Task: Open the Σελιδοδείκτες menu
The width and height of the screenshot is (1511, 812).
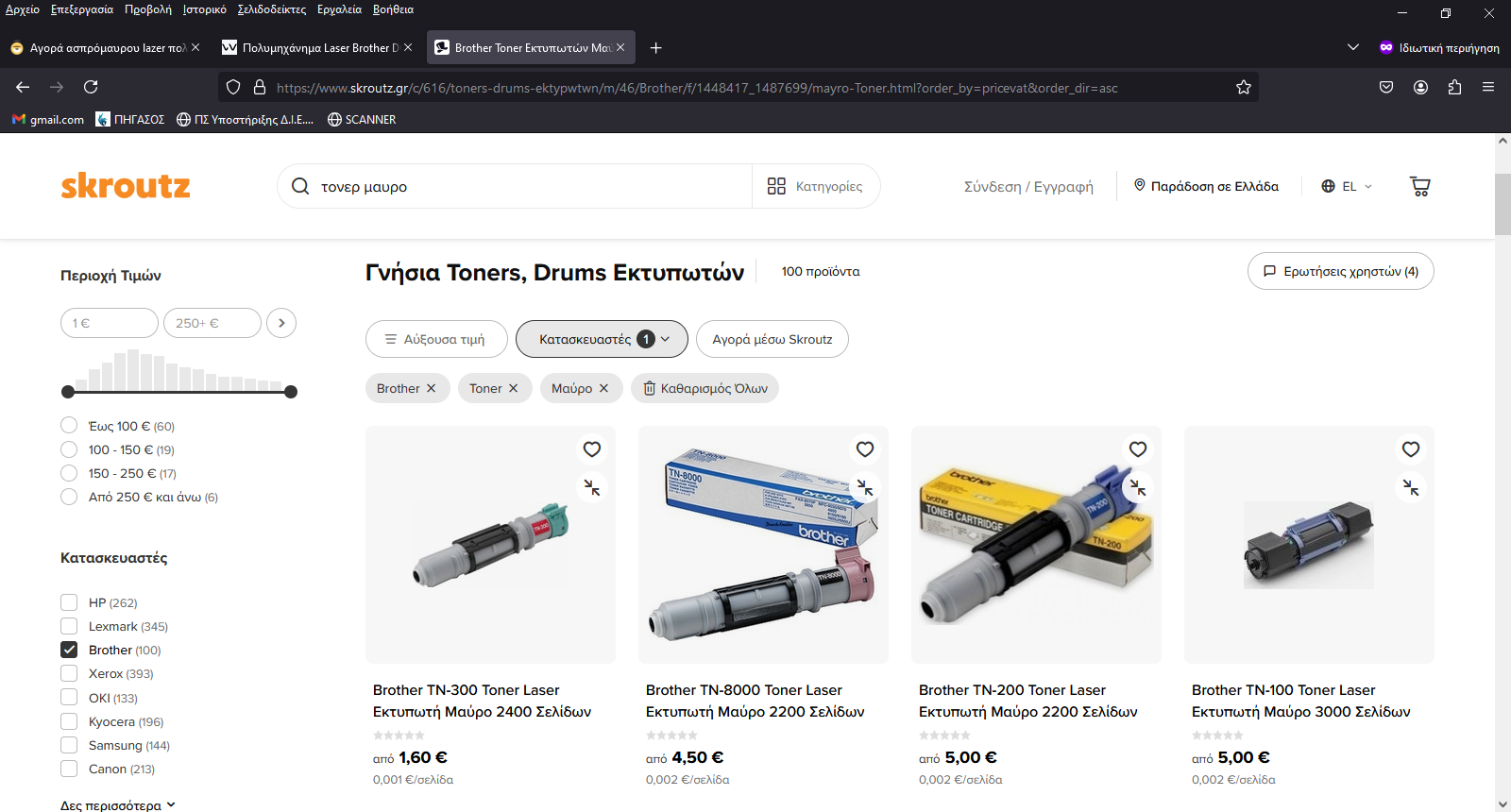Action: click(x=272, y=9)
